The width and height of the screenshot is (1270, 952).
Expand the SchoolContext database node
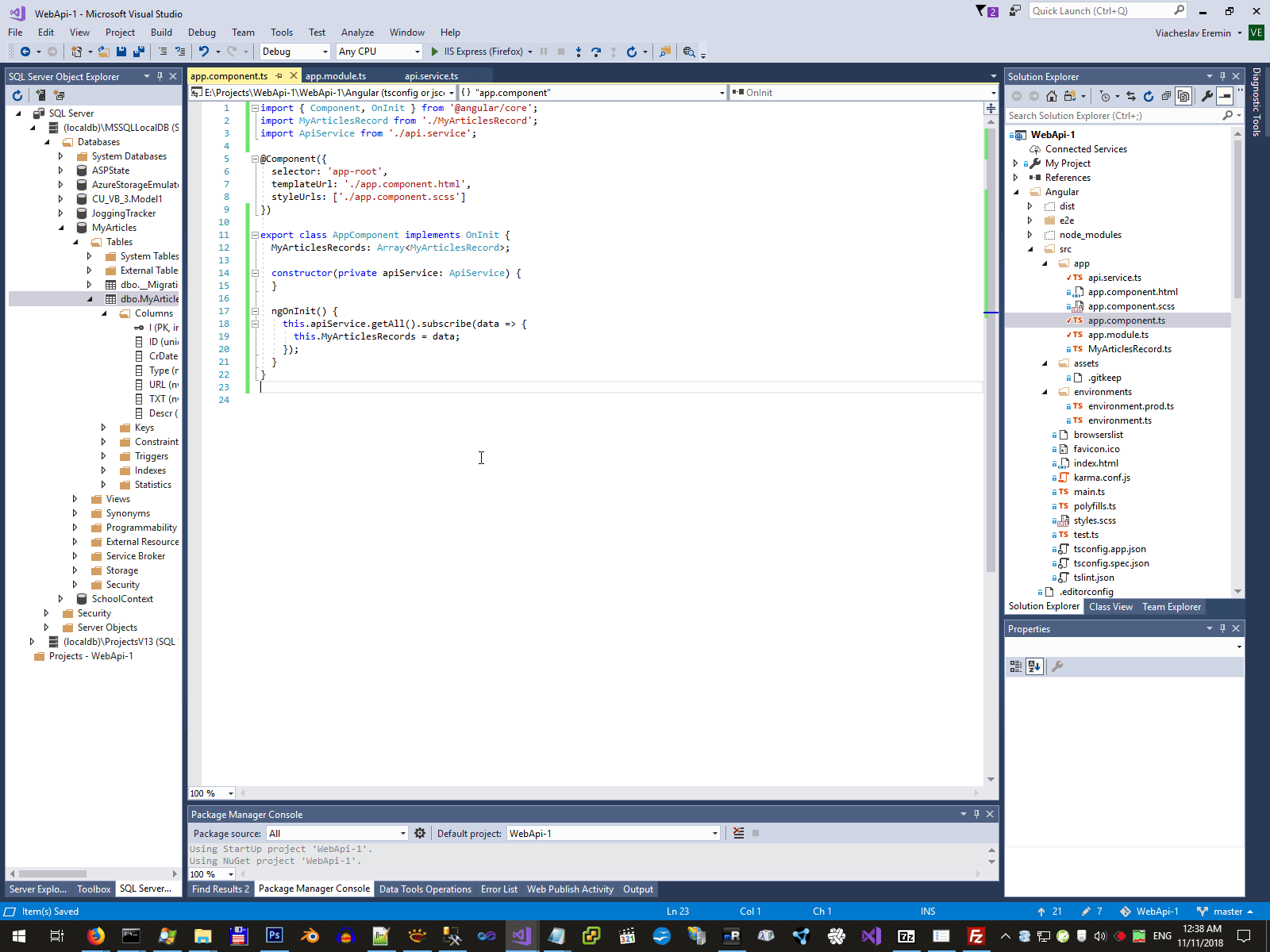pyautogui.click(x=61, y=599)
